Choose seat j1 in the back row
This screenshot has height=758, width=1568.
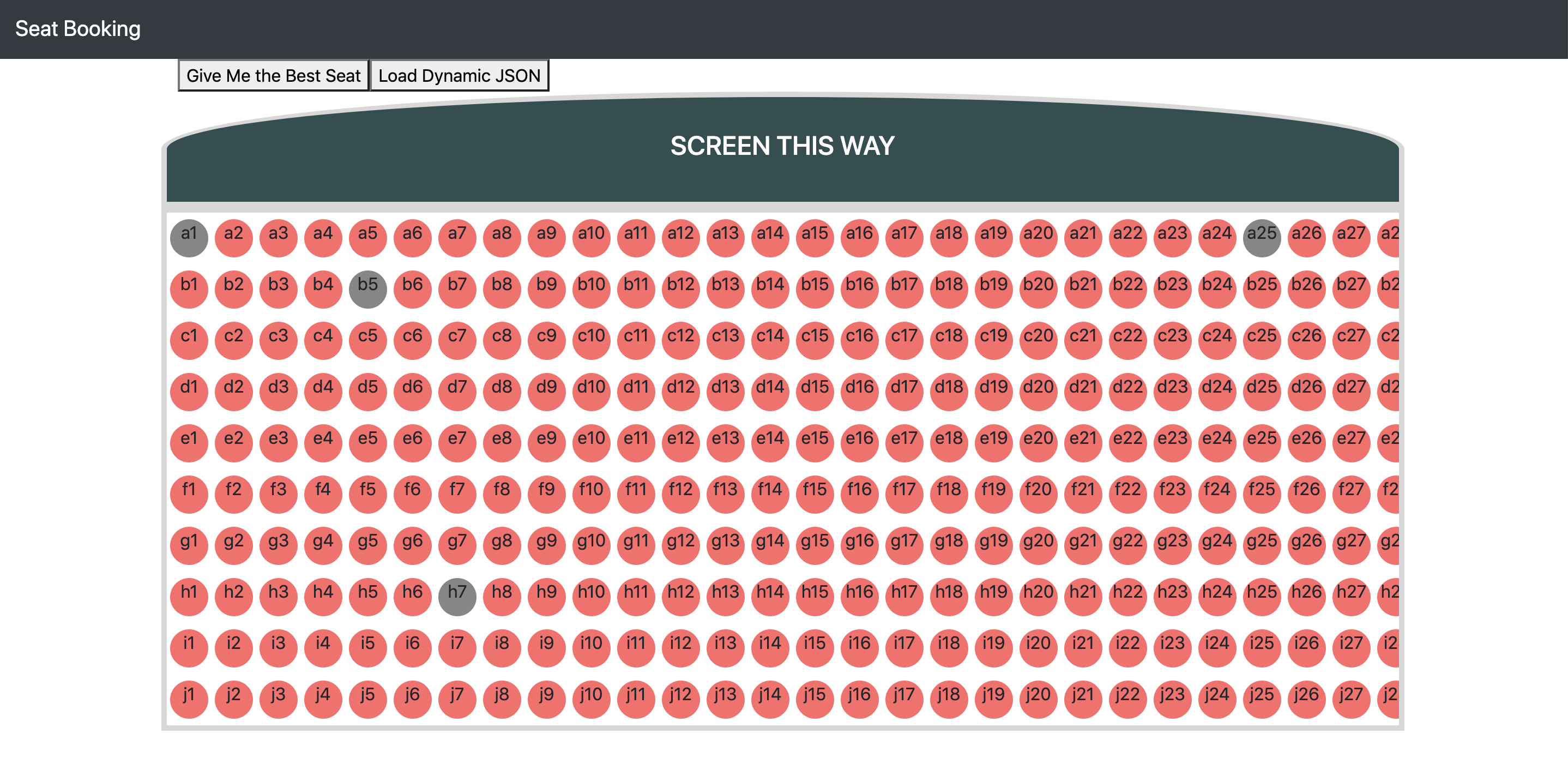(x=189, y=699)
